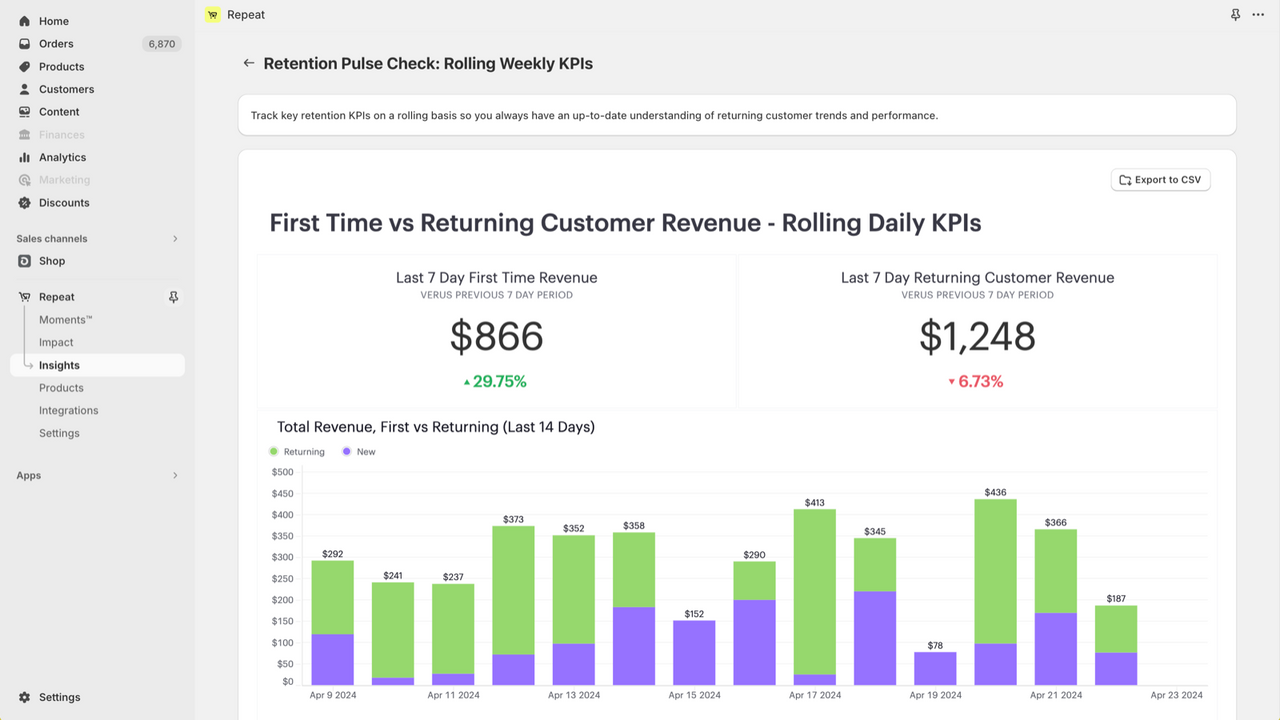
Task: Open the Analytics page link
Action: [x=62, y=157]
